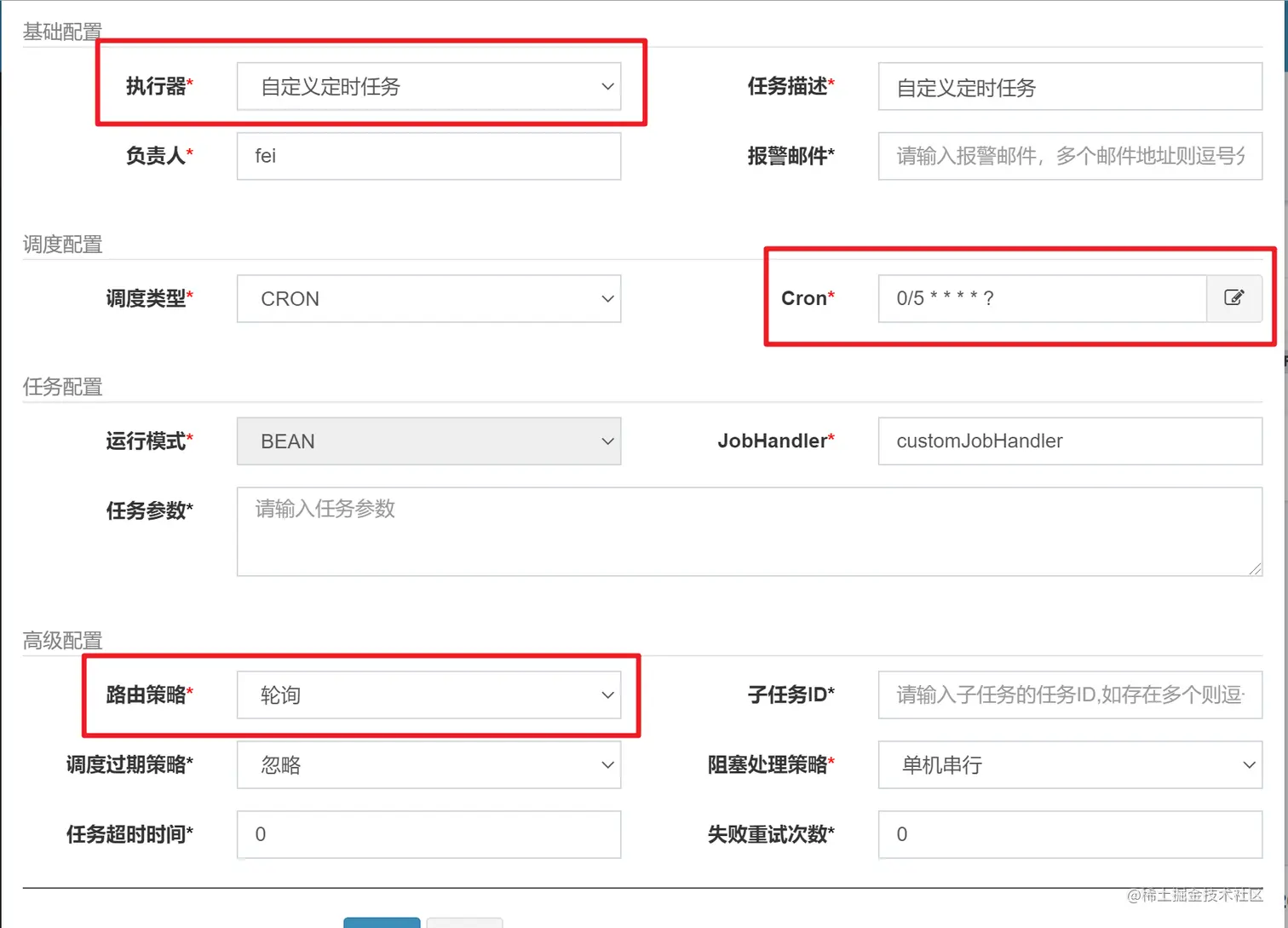Click the 负责人 field label
The width and height of the screenshot is (1288, 928).
point(159,156)
